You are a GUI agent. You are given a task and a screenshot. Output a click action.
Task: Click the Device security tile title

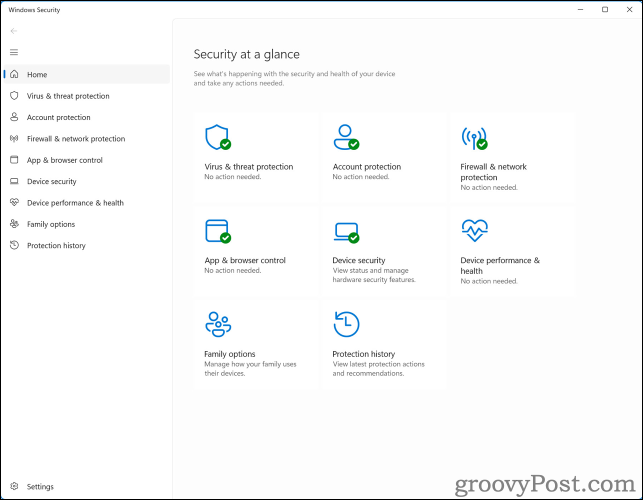tap(359, 260)
